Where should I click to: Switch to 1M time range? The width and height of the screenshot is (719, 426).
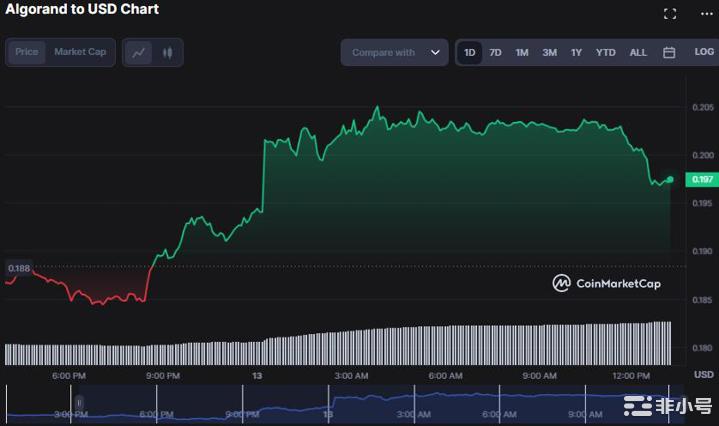coord(522,53)
